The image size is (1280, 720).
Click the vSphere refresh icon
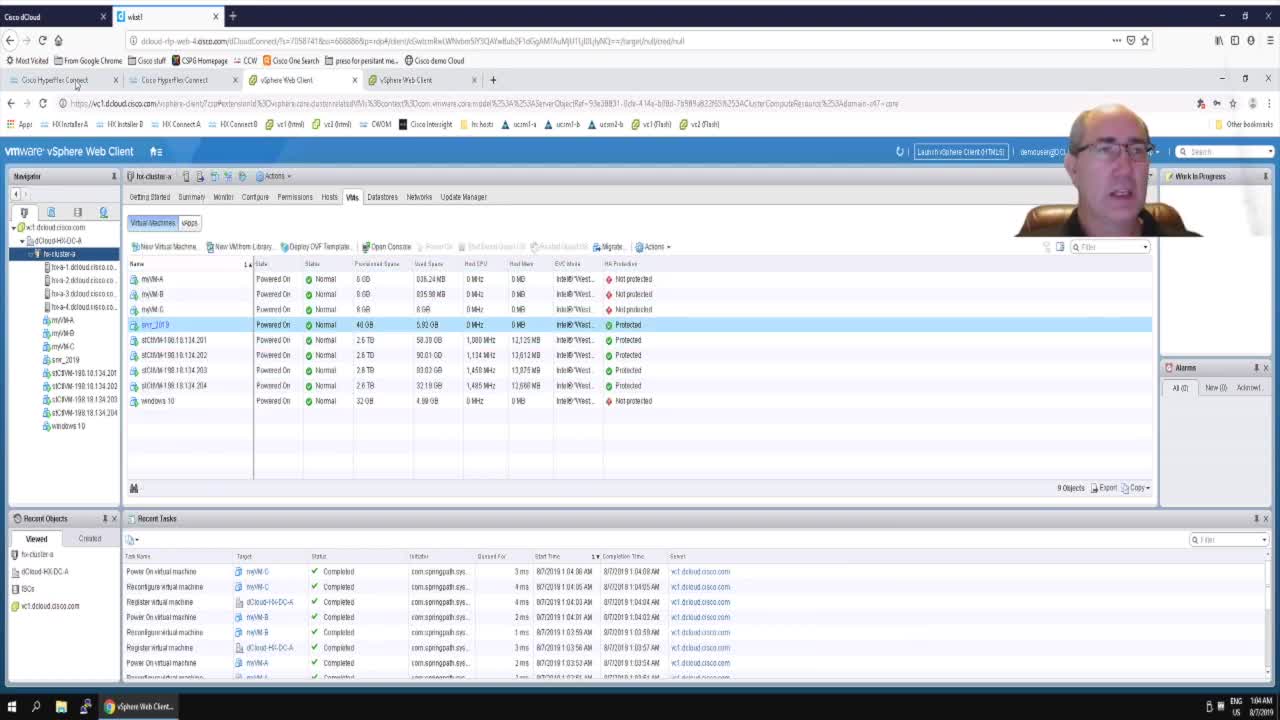[900, 152]
